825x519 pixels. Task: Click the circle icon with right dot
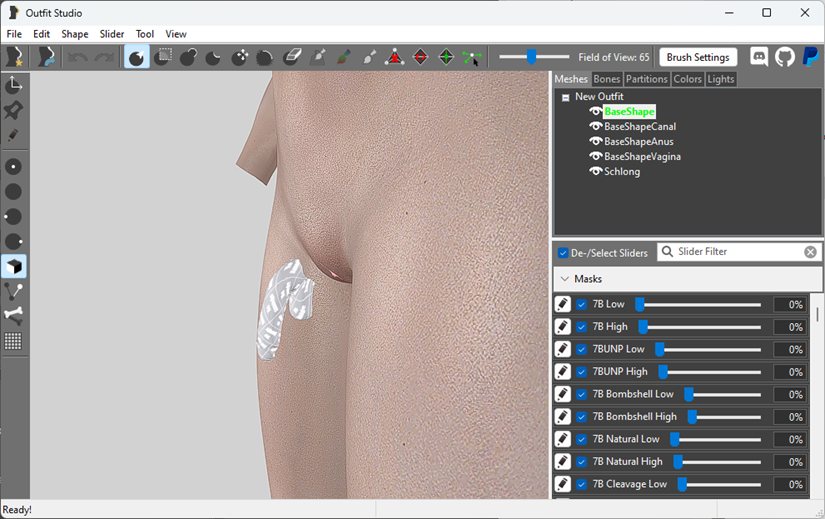[14, 242]
